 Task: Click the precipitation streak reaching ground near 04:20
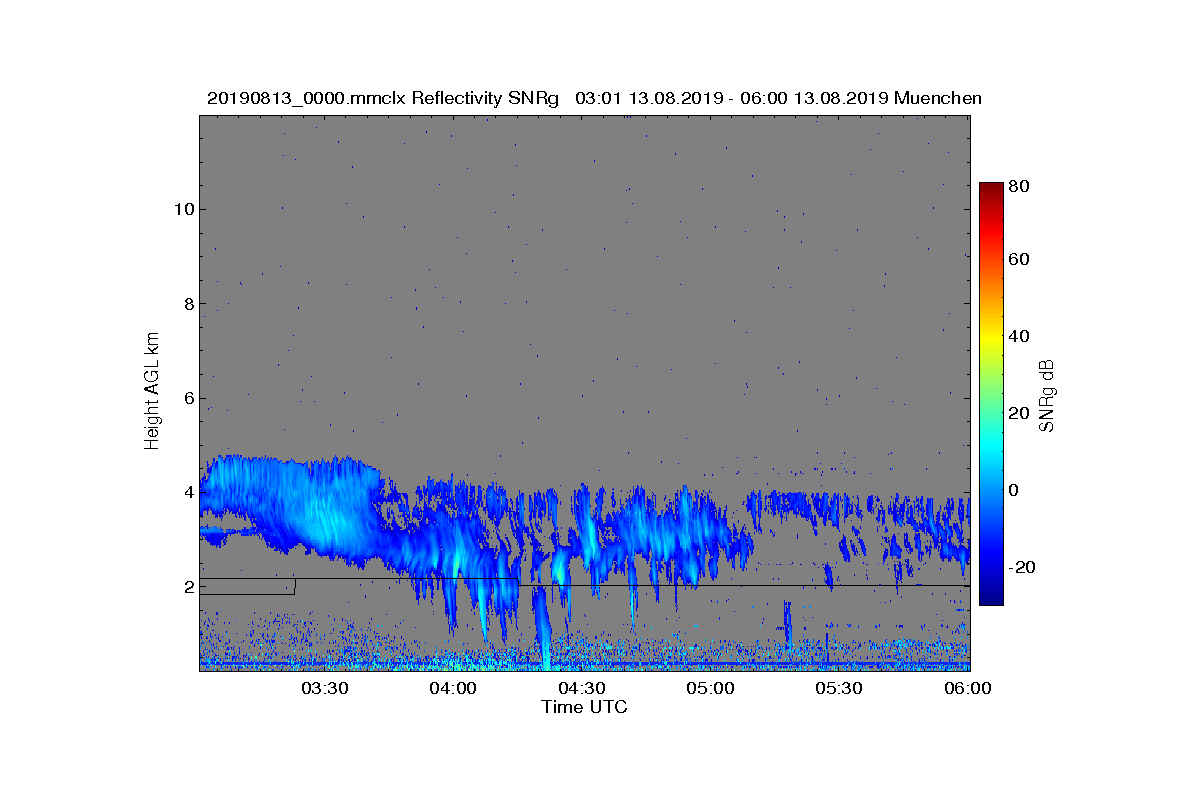pos(545,630)
